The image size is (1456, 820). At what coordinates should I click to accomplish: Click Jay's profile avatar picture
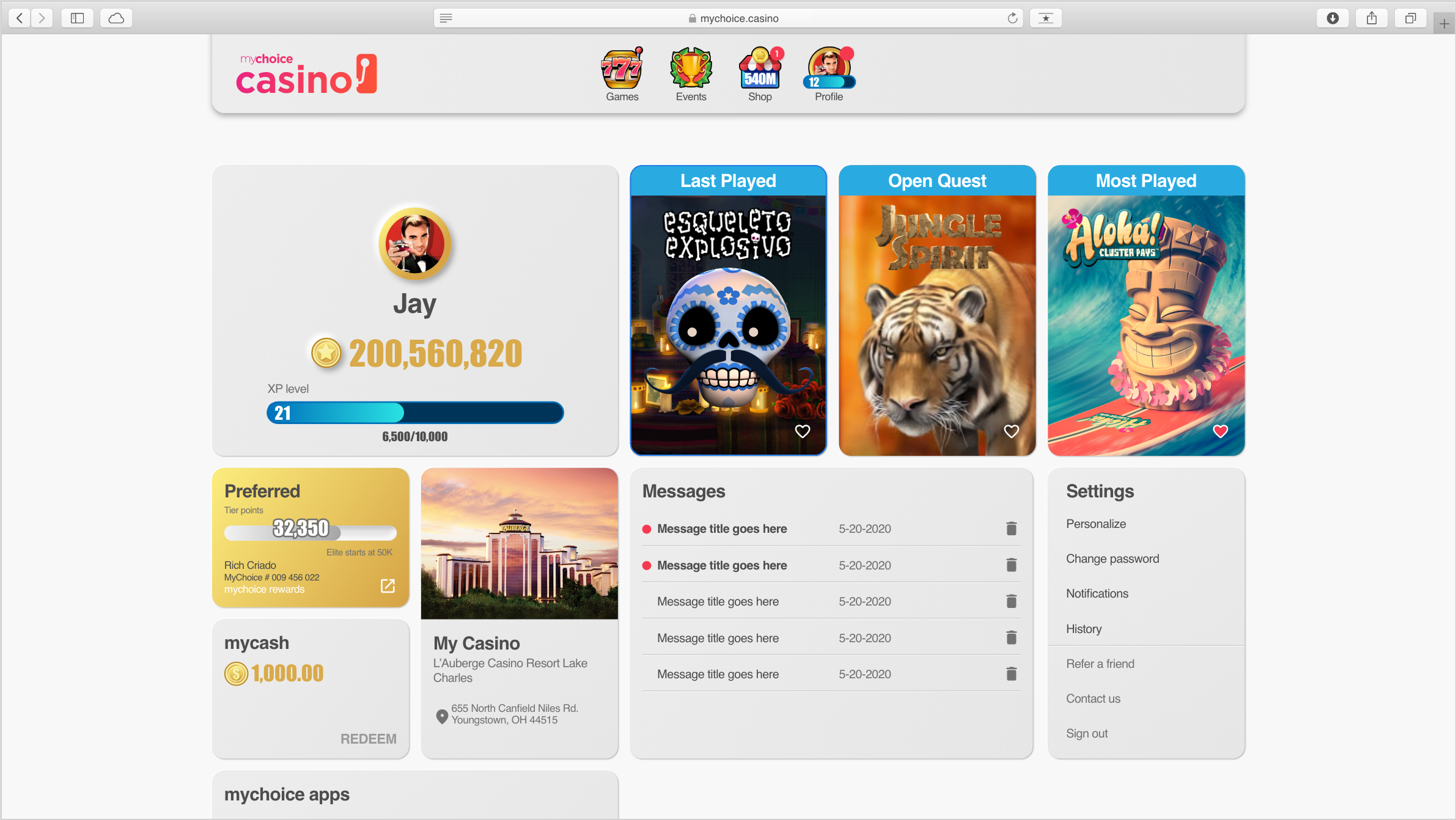click(x=415, y=244)
